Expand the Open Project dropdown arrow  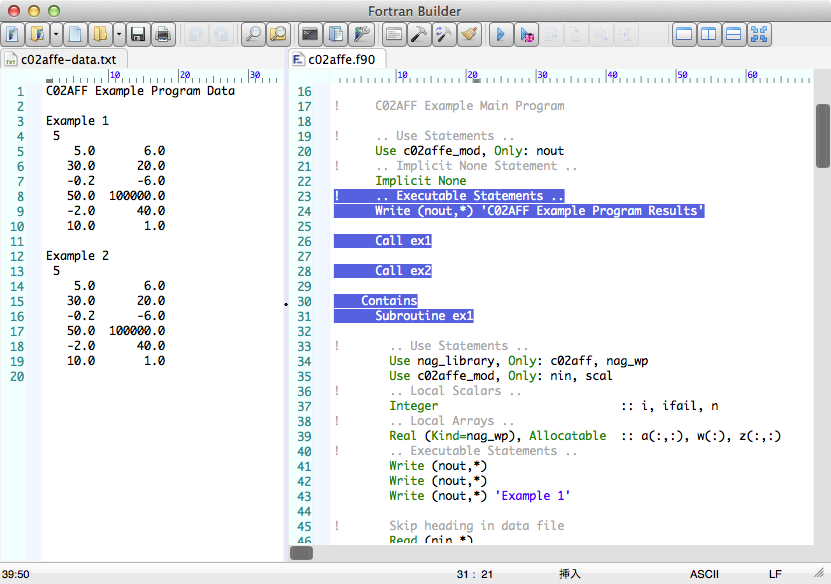click(56, 35)
